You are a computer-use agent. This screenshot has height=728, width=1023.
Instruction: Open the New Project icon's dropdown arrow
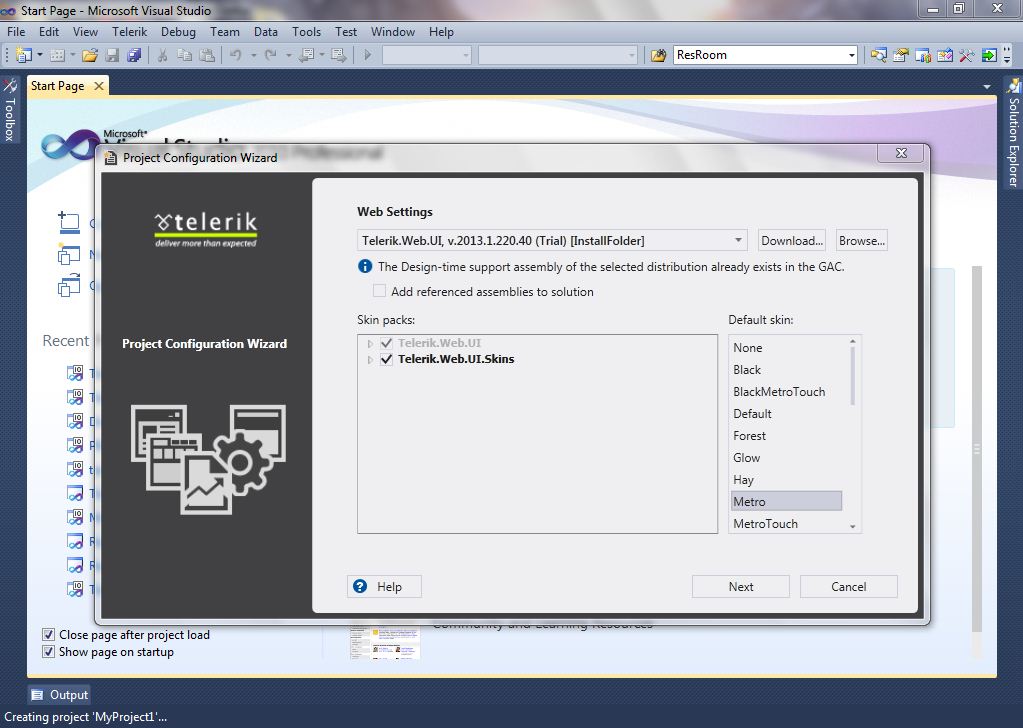click(39, 55)
